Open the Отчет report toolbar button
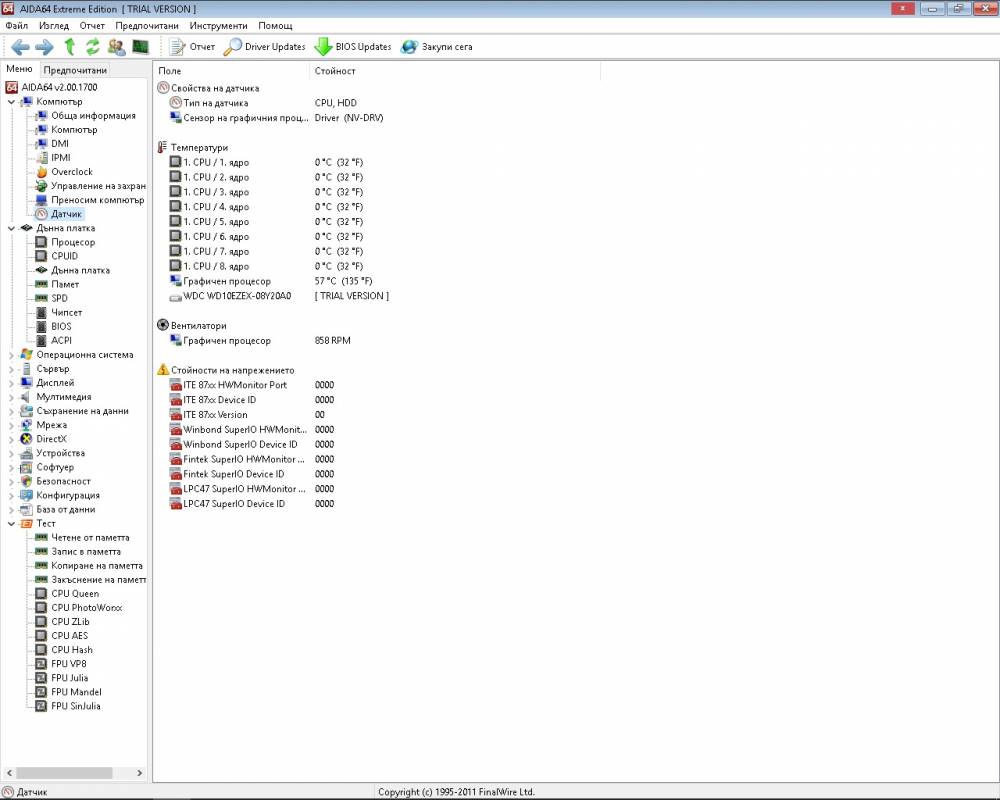 pos(192,47)
